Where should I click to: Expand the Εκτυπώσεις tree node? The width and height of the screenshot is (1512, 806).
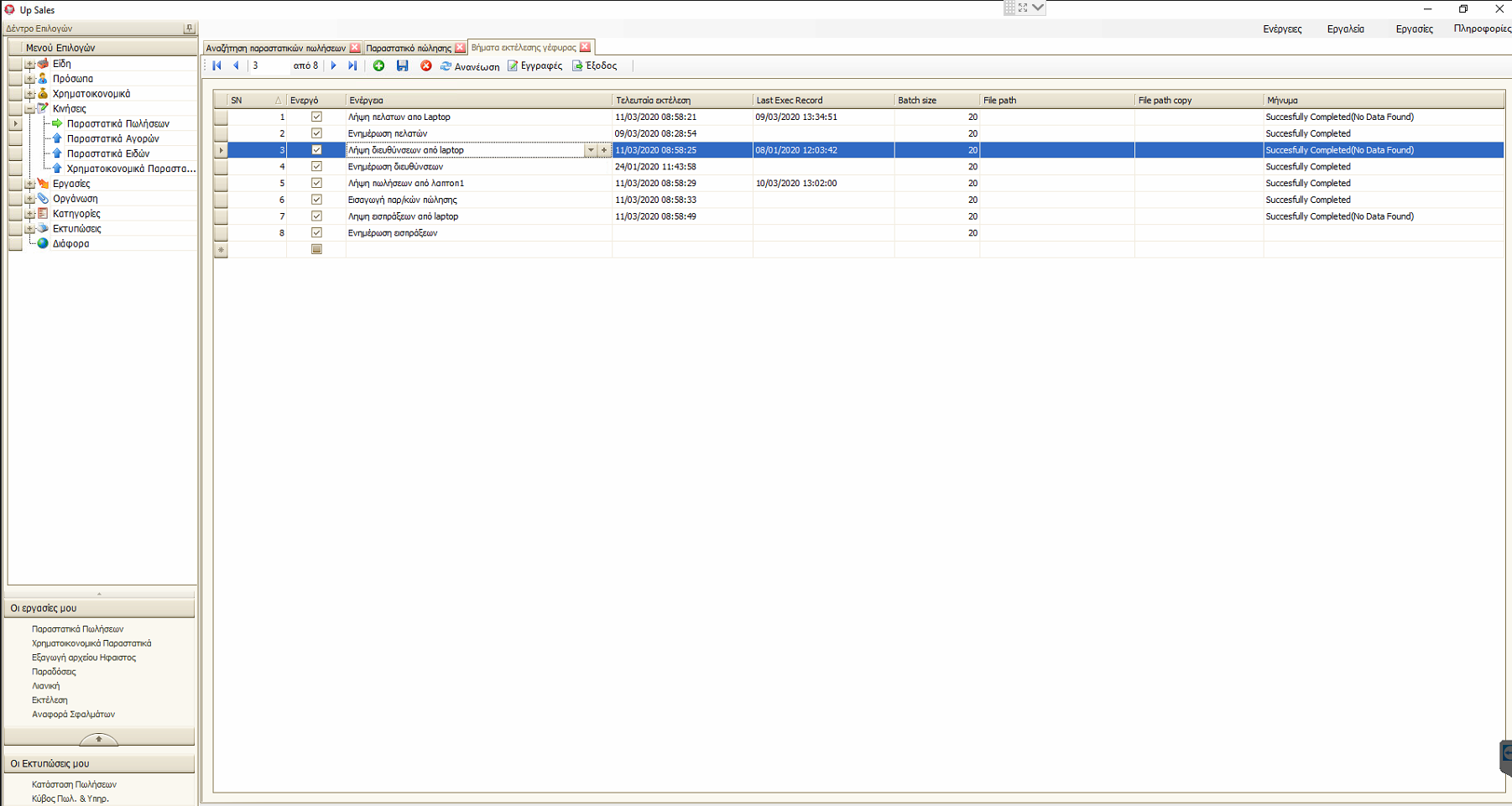click(x=29, y=229)
